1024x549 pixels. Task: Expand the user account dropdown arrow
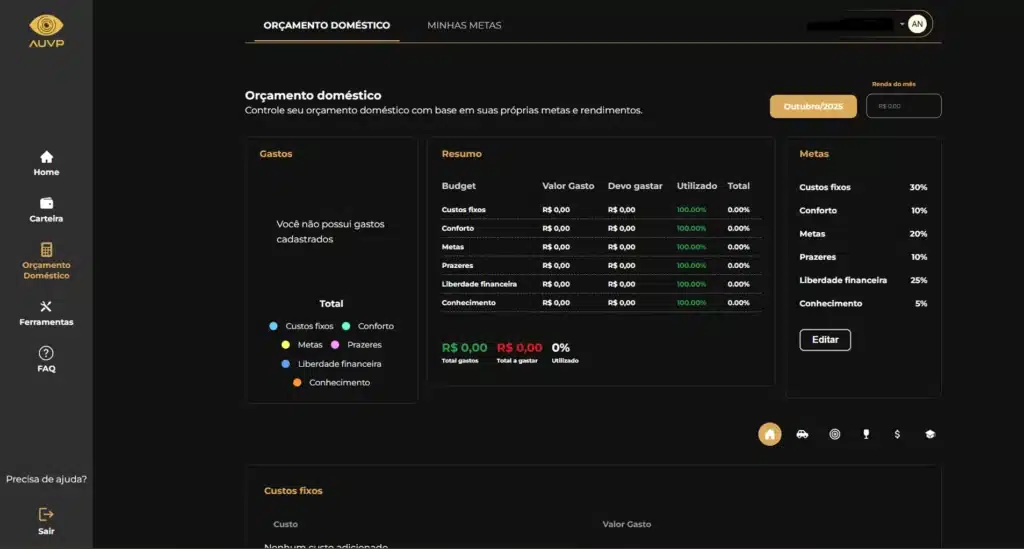pyautogui.click(x=902, y=24)
